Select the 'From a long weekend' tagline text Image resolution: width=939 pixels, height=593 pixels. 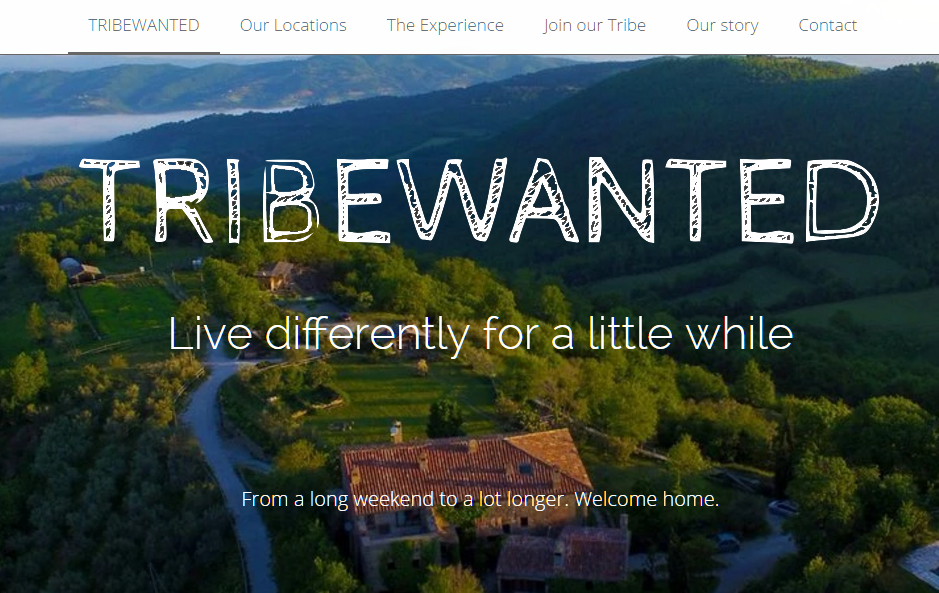tap(480, 500)
